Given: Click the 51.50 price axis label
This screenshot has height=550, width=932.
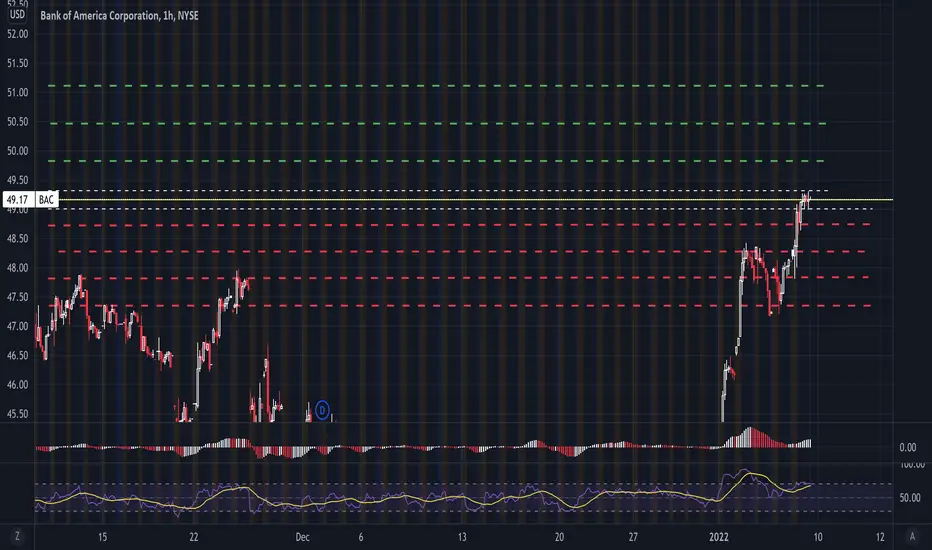Looking at the screenshot, I should tap(17, 63).
